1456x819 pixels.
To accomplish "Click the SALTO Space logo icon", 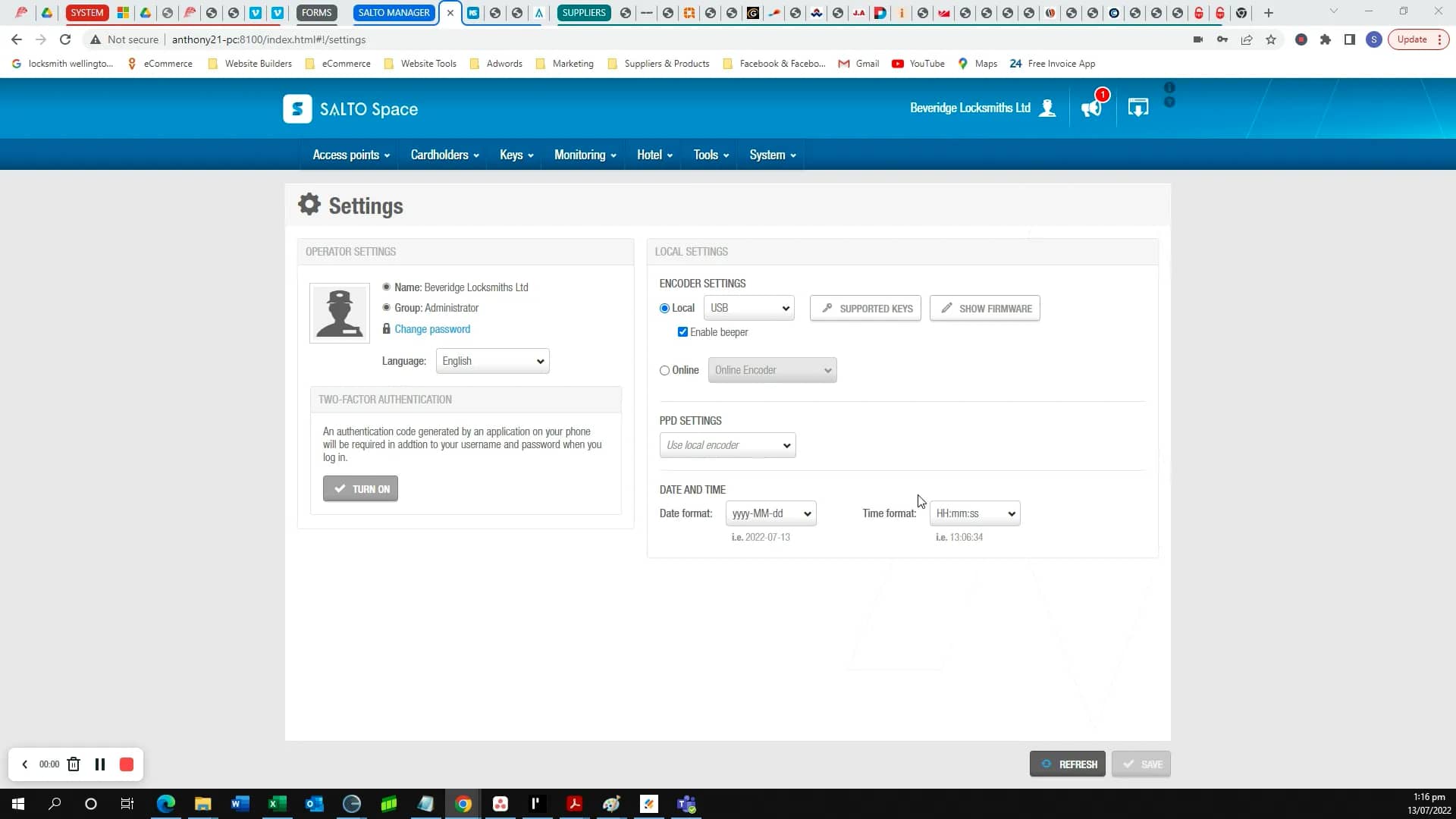I will (x=297, y=108).
